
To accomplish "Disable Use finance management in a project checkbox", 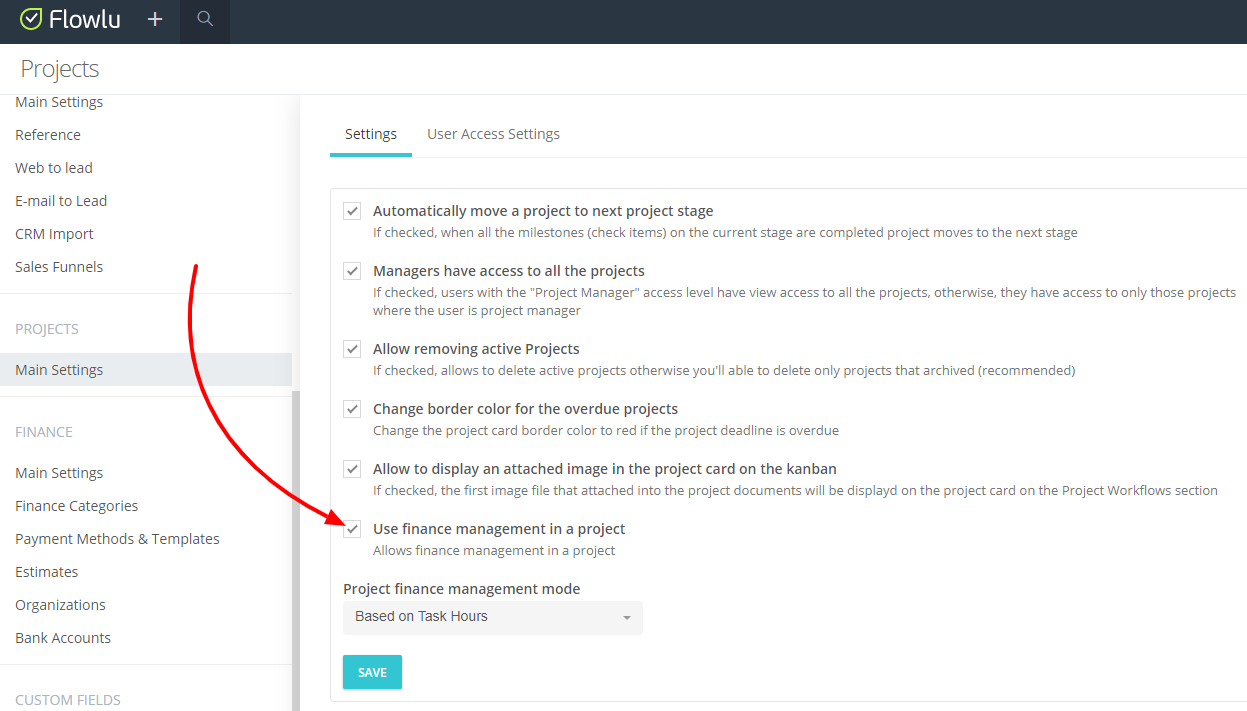I will tap(352, 529).
